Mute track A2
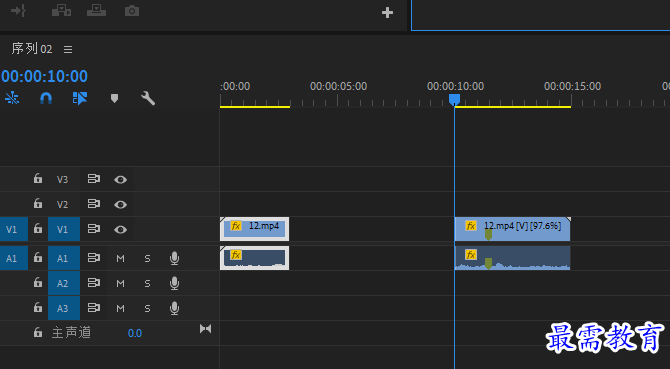The image size is (670, 369). (120, 283)
